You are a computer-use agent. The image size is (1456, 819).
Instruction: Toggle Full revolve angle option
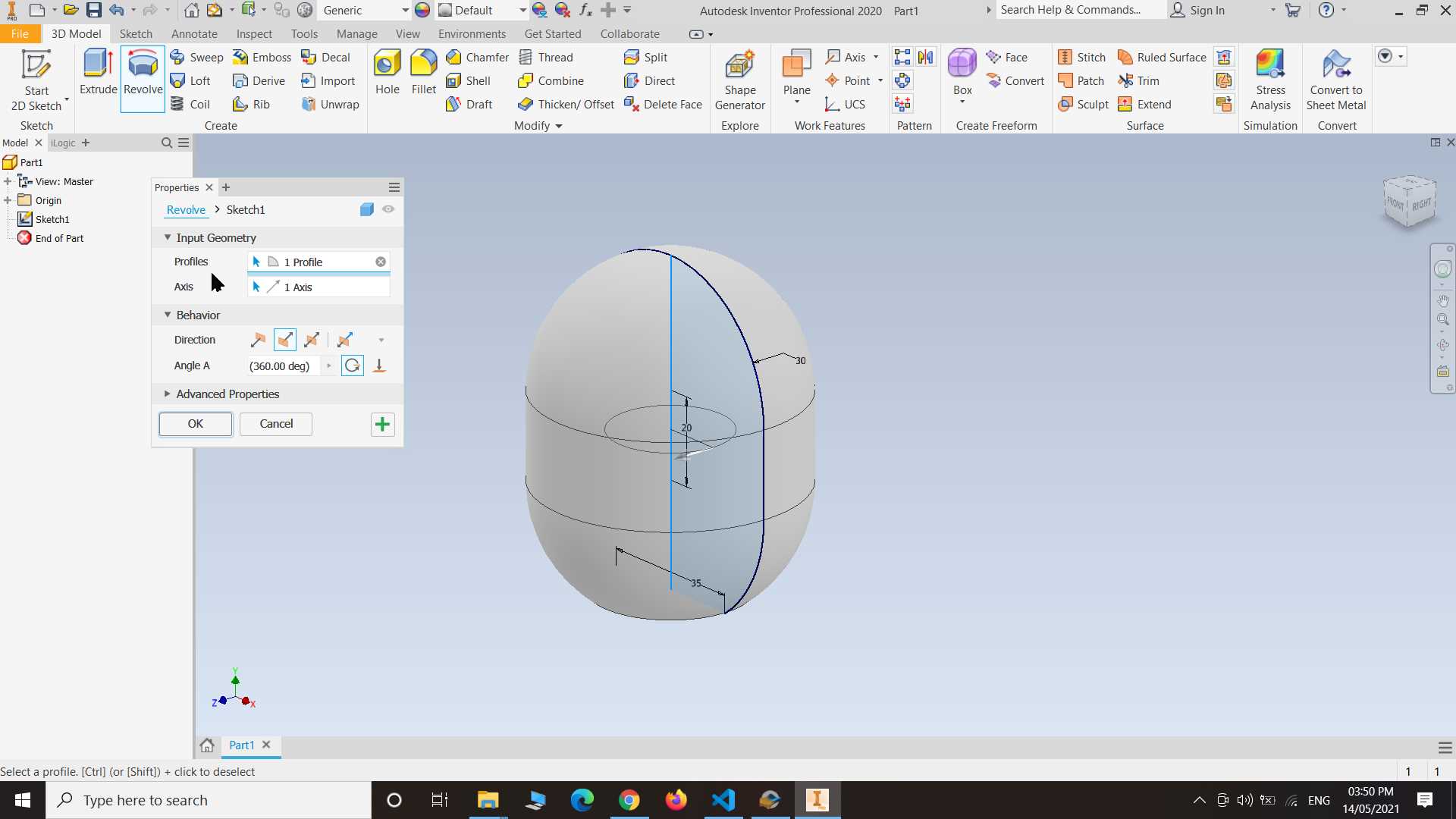pyautogui.click(x=353, y=366)
